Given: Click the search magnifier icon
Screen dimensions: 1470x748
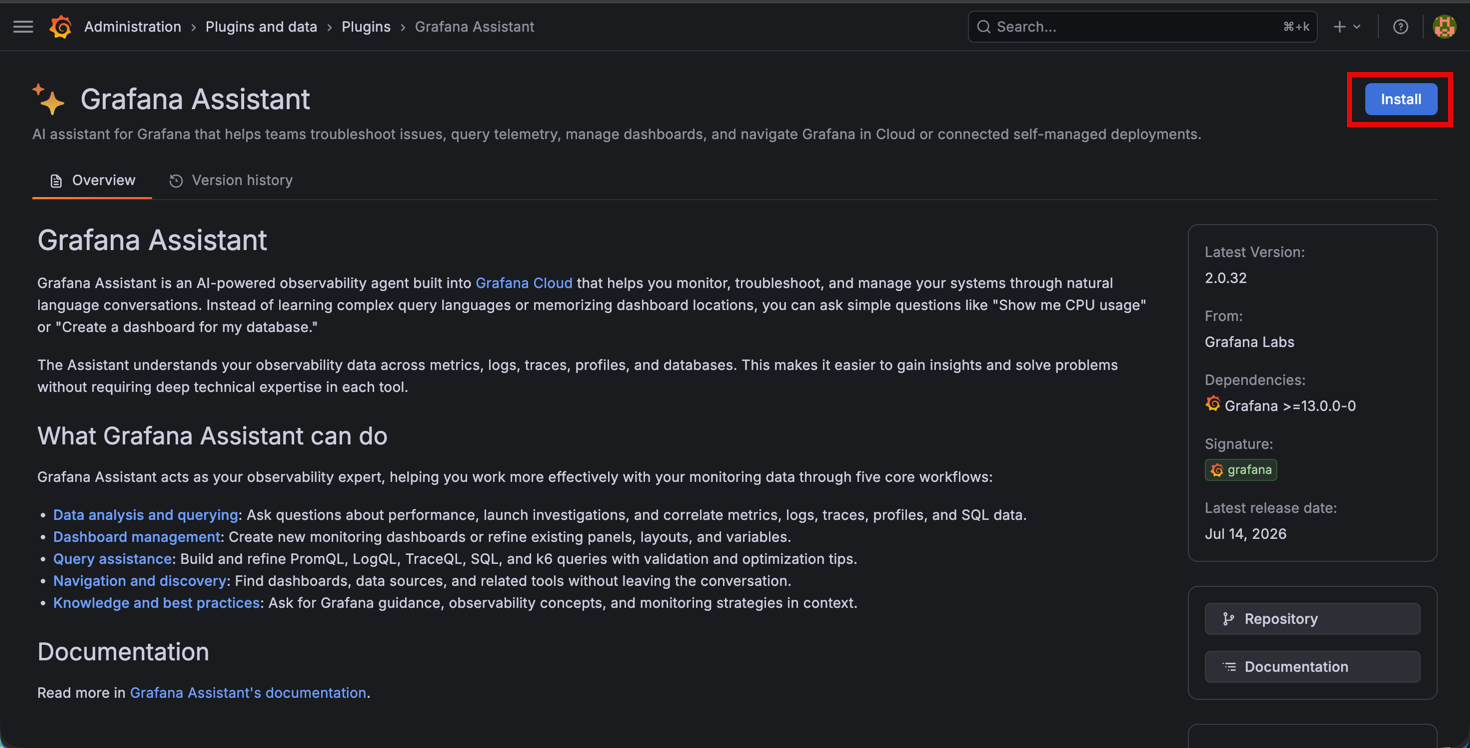Looking at the screenshot, I should [x=984, y=27].
